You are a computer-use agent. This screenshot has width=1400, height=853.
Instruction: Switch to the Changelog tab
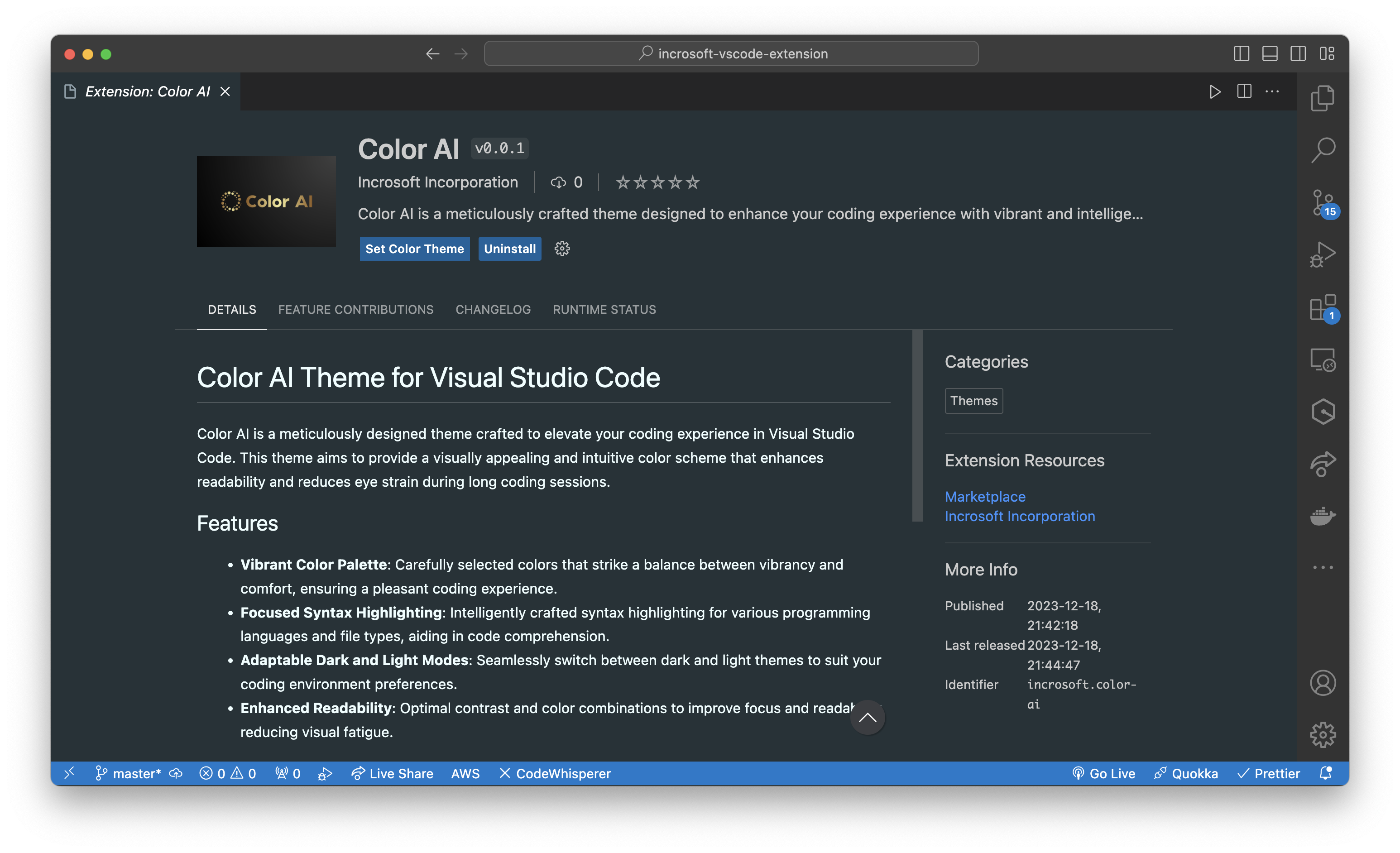[x=493, y=310]
